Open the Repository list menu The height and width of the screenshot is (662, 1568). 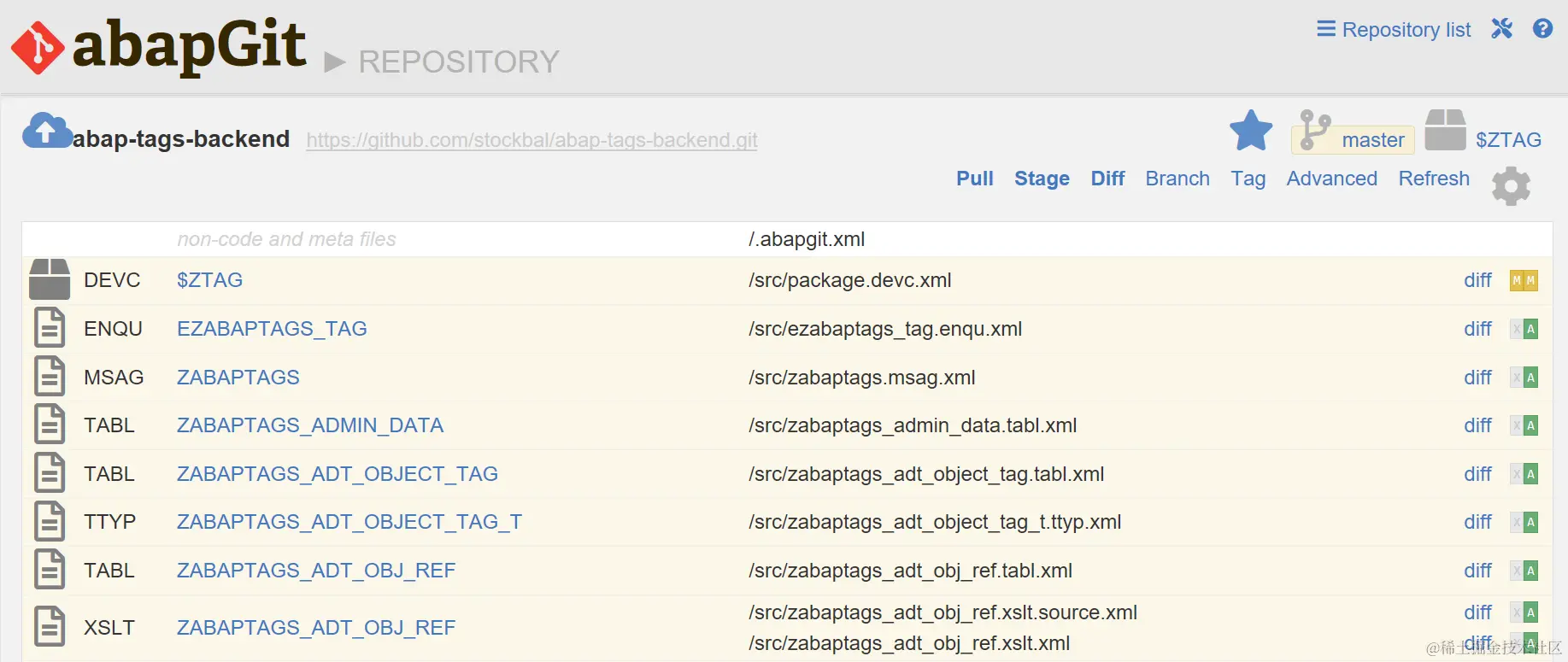click(x=1394, y=30)
